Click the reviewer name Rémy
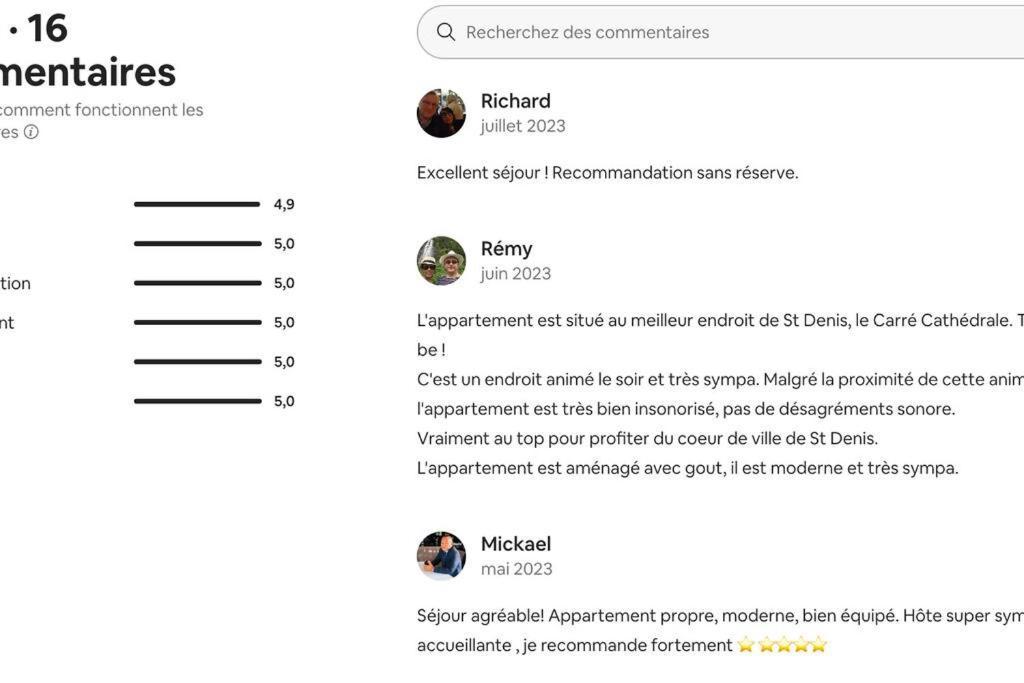Viewport: 1024px width, 683px height. (506, 249)
